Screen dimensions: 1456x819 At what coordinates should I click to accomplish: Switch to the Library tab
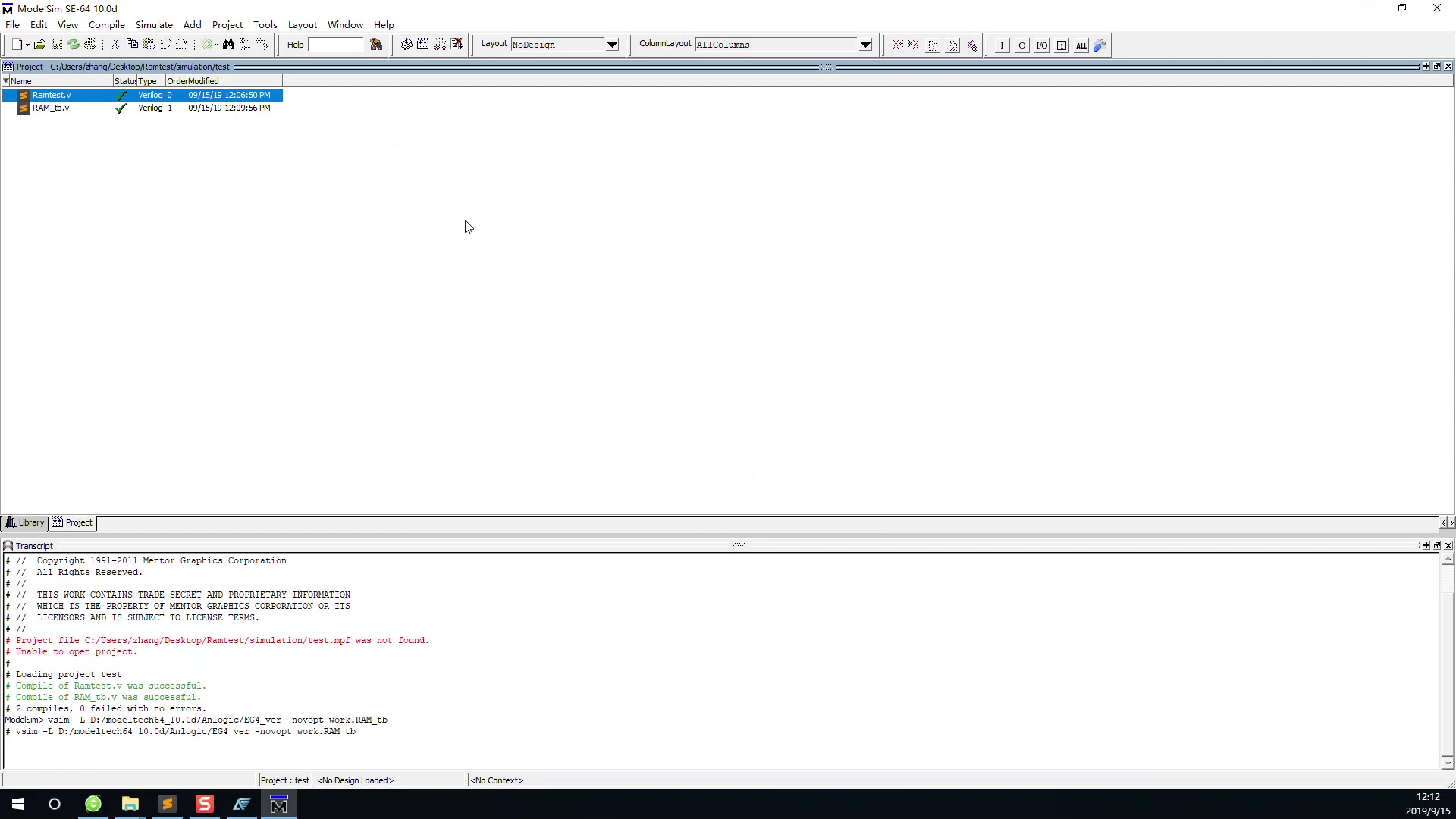[x=25, y=522]
